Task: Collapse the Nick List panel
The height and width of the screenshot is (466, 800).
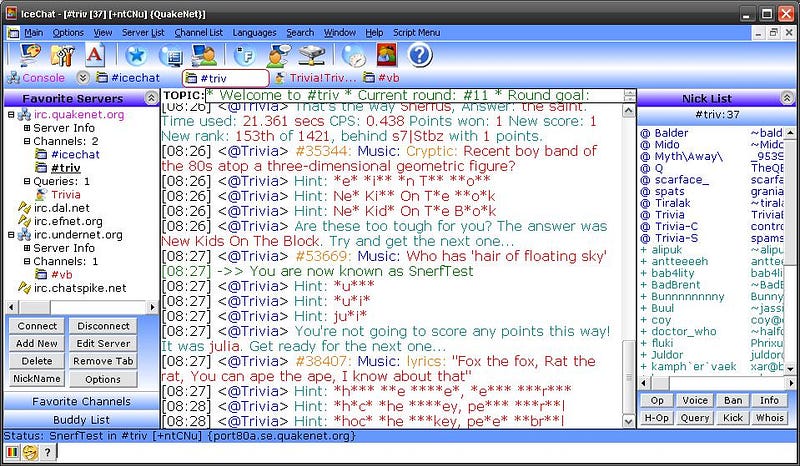Action: (787, 98)
